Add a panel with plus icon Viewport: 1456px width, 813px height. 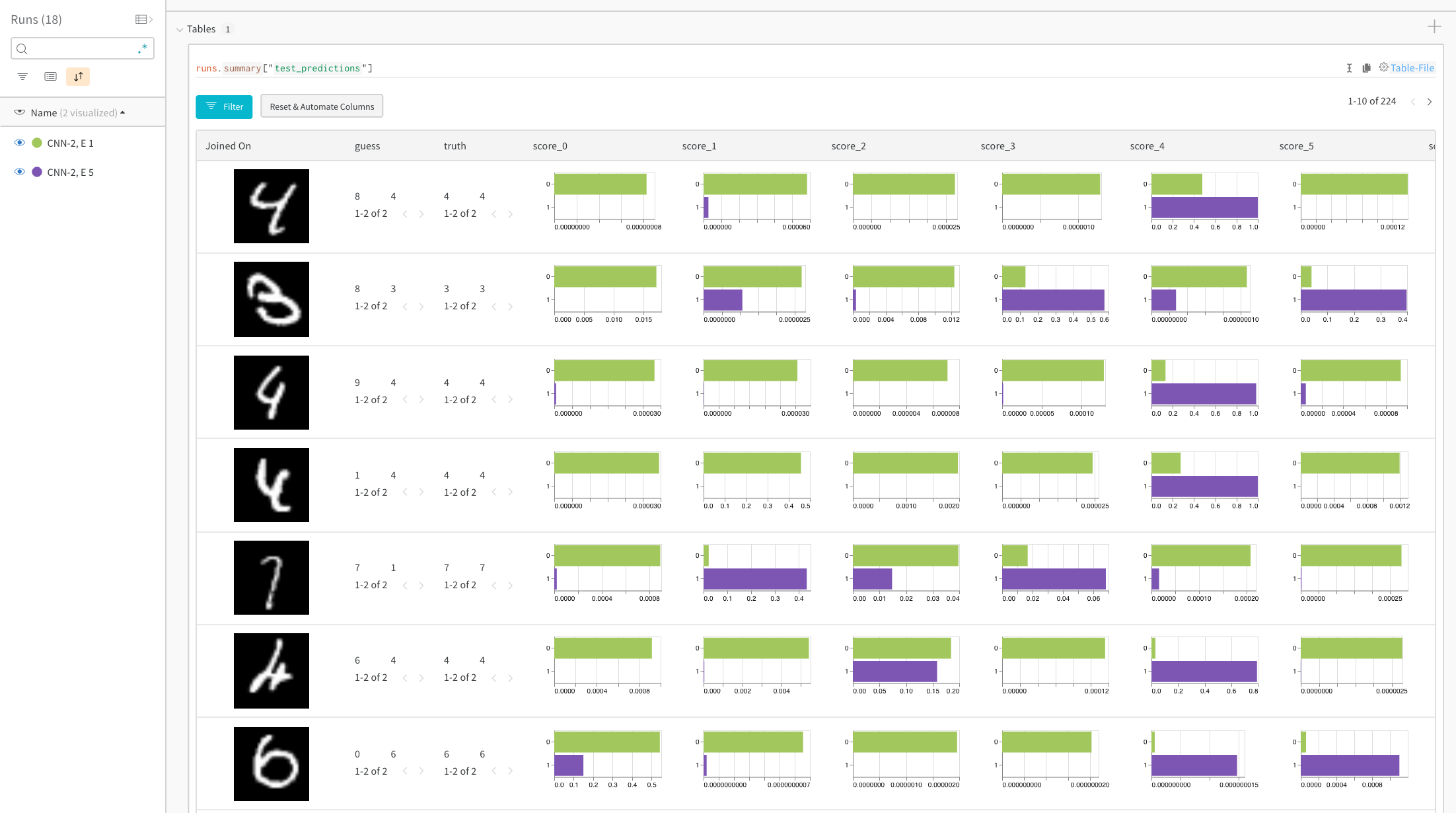pos(1434,26)
